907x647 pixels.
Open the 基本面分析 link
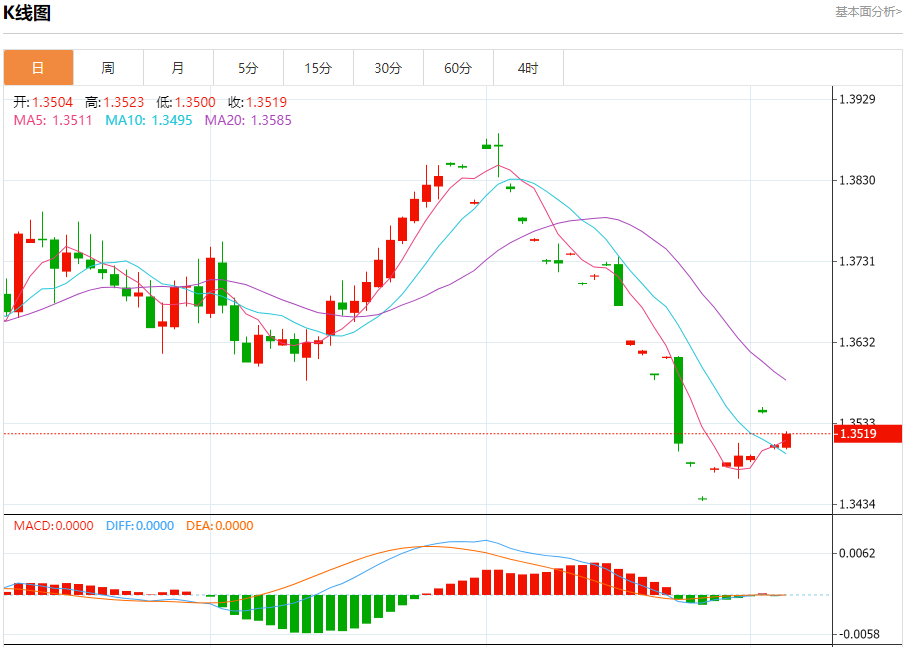[868, 12]
